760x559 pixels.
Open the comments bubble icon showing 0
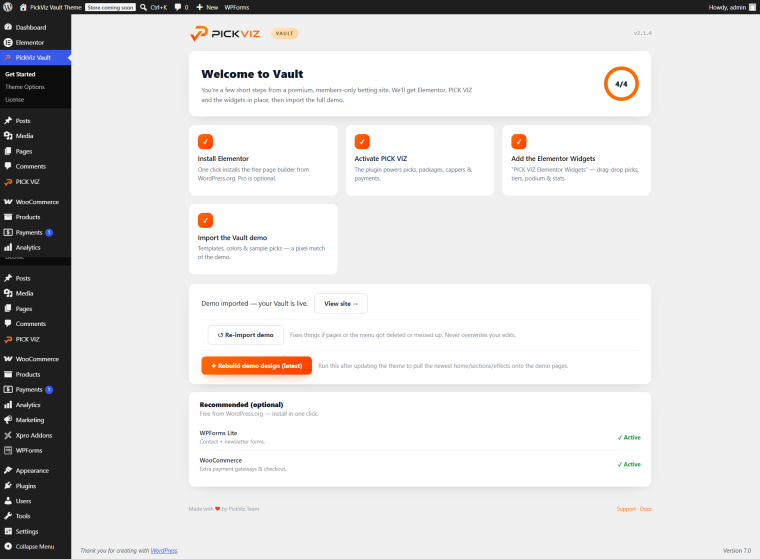pyautogui.click(x=178, y=7)
